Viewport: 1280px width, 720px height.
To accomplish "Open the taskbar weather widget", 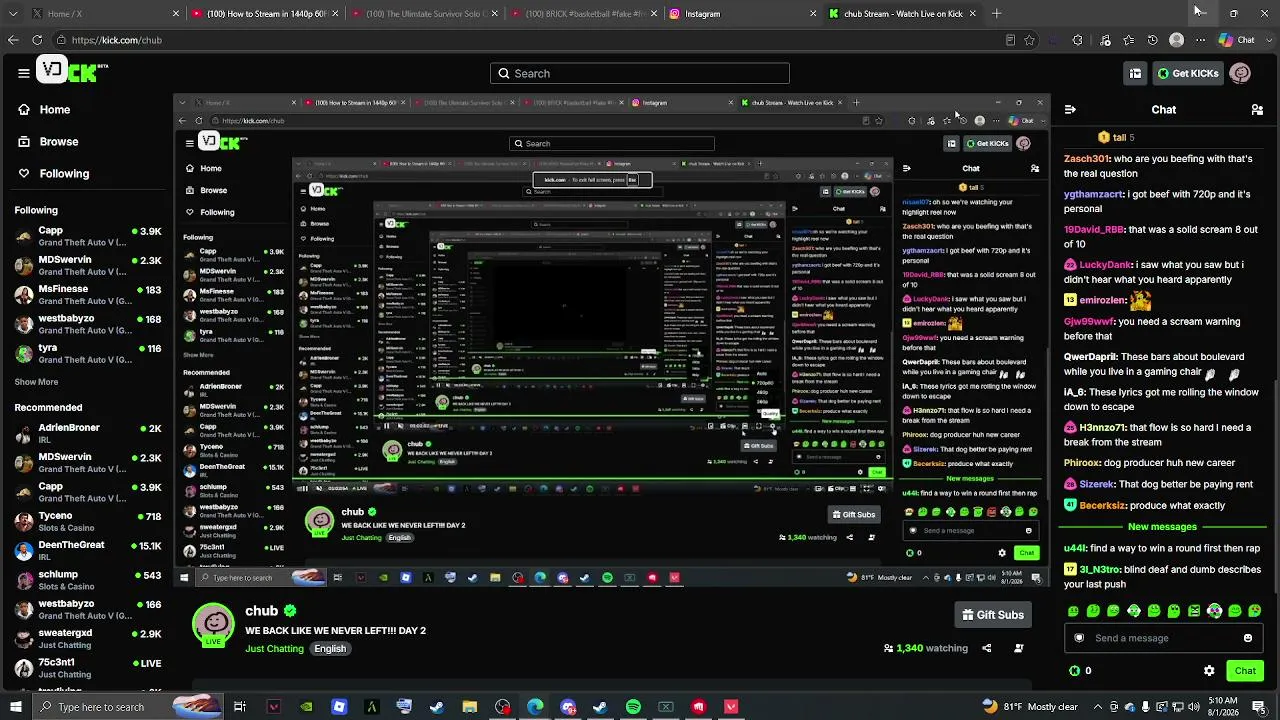I will click(x=1030, y=707).
